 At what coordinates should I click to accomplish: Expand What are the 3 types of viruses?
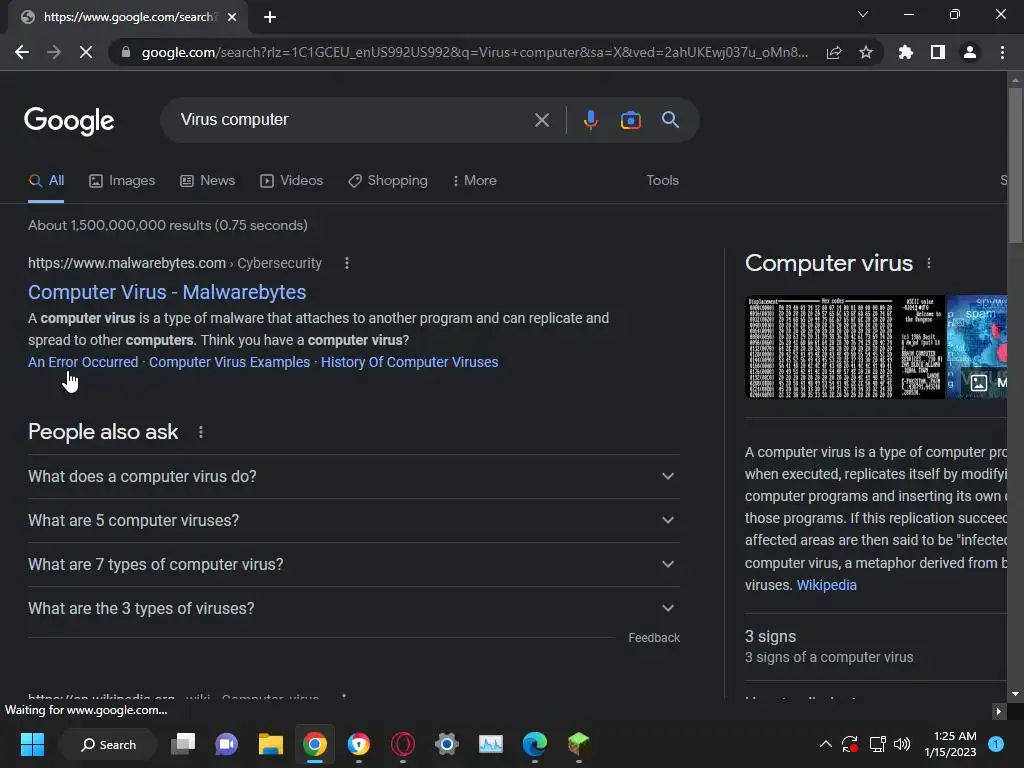click(x=354, y=609)
